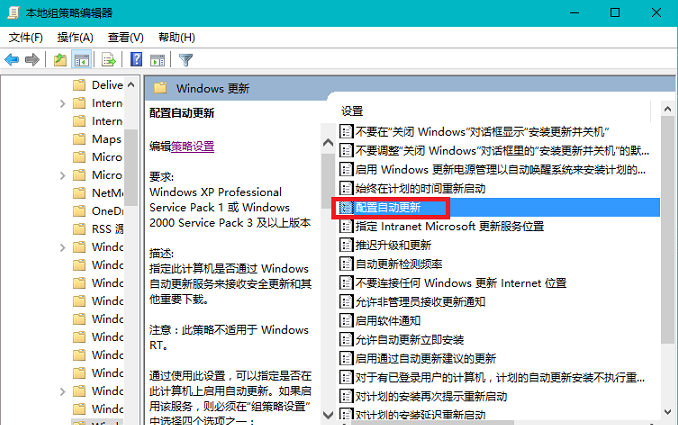Image resolution: width=678 pixels, height=425 pixels.
Task: Click the Group Policy Editor title bar icon
Action: pos(13,13)
